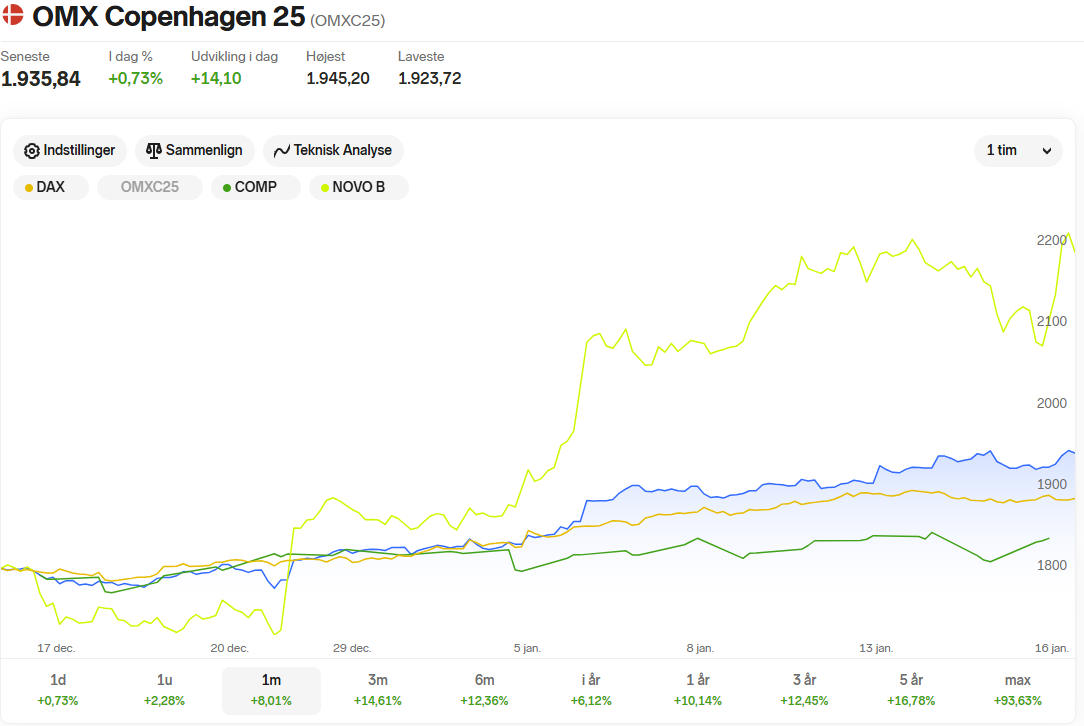This screenshot has height=726, width=1084.
Task: Select the 1 år period tab
Action: click(x=698, y=690)
